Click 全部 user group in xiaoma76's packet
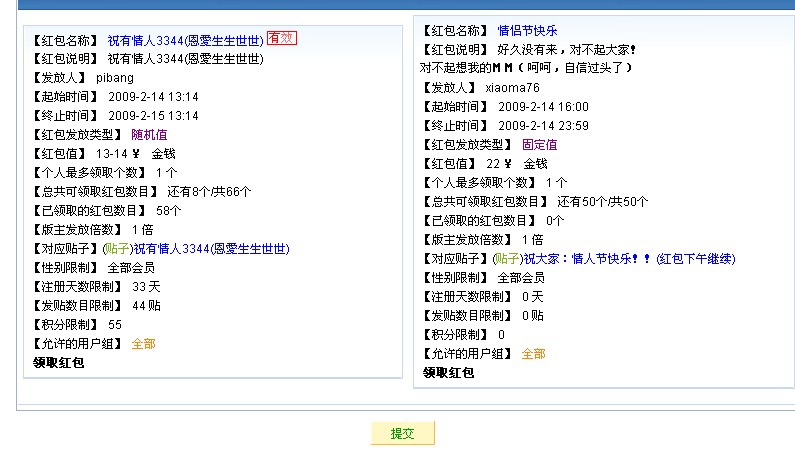Viewport: 795px width, 461px height. (x=533, y=353)
